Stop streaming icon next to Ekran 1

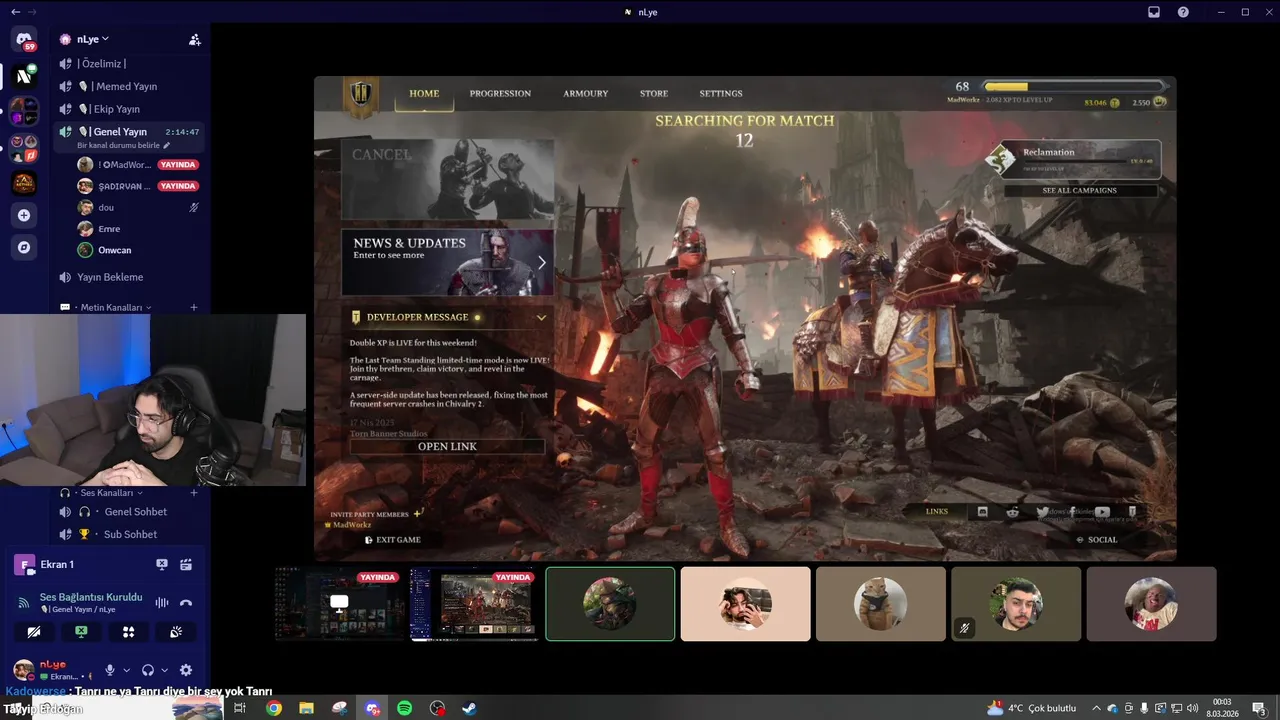click(x=162, y=565)
